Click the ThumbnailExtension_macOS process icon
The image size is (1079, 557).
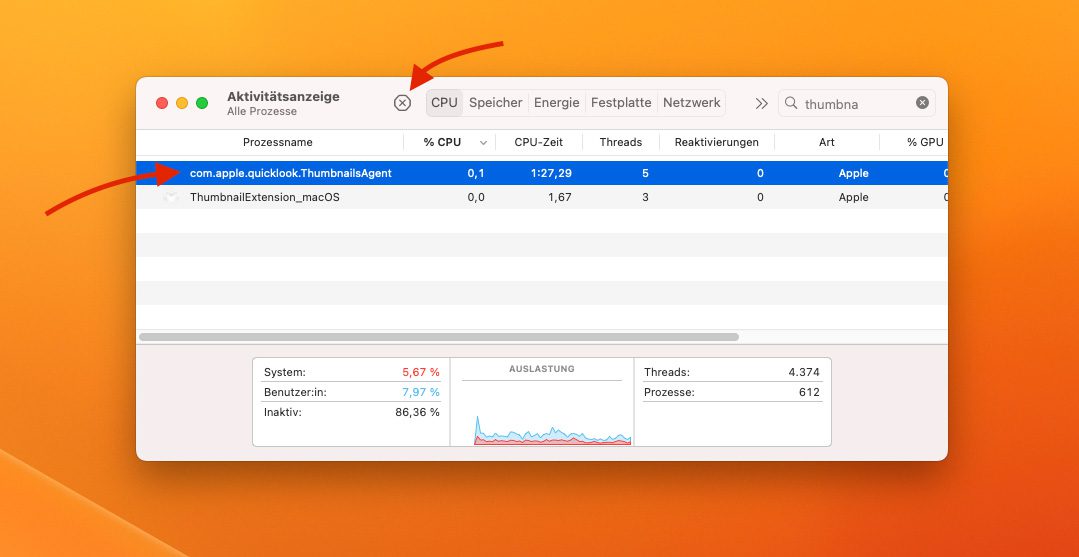pyautogui.click(x=171, y=197)
